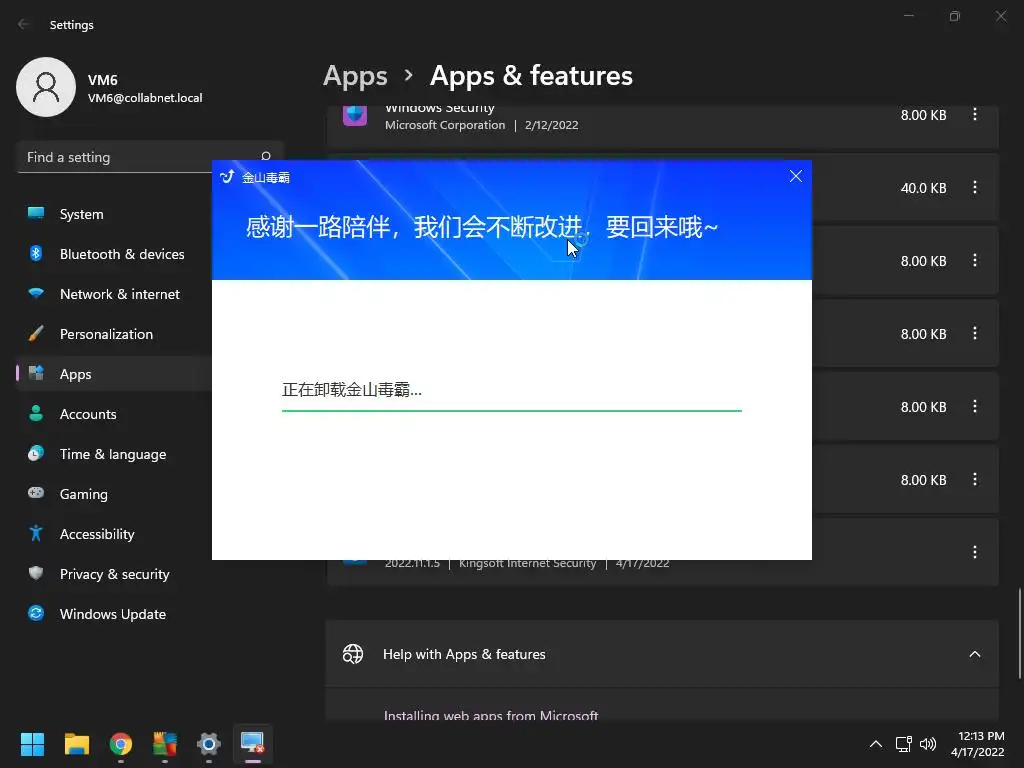Open more options for Kingsoft Internet Security
Screen dimensions: 1024x768
click(974, 552)
